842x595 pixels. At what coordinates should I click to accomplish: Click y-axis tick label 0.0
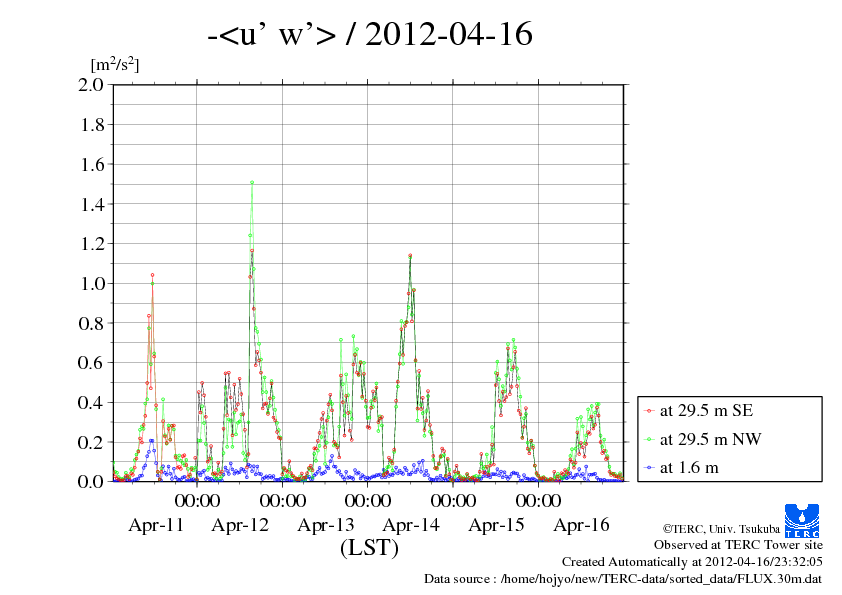pos(91,481)
